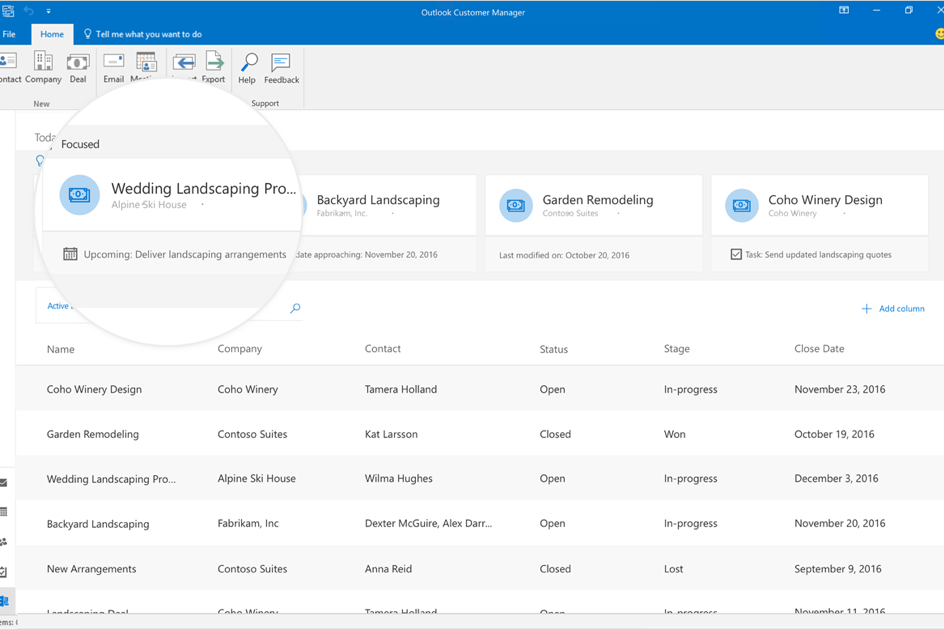Click the Garden Remodeling deal card icon
Screen dimensions: 944x630
tap(516, 205)
